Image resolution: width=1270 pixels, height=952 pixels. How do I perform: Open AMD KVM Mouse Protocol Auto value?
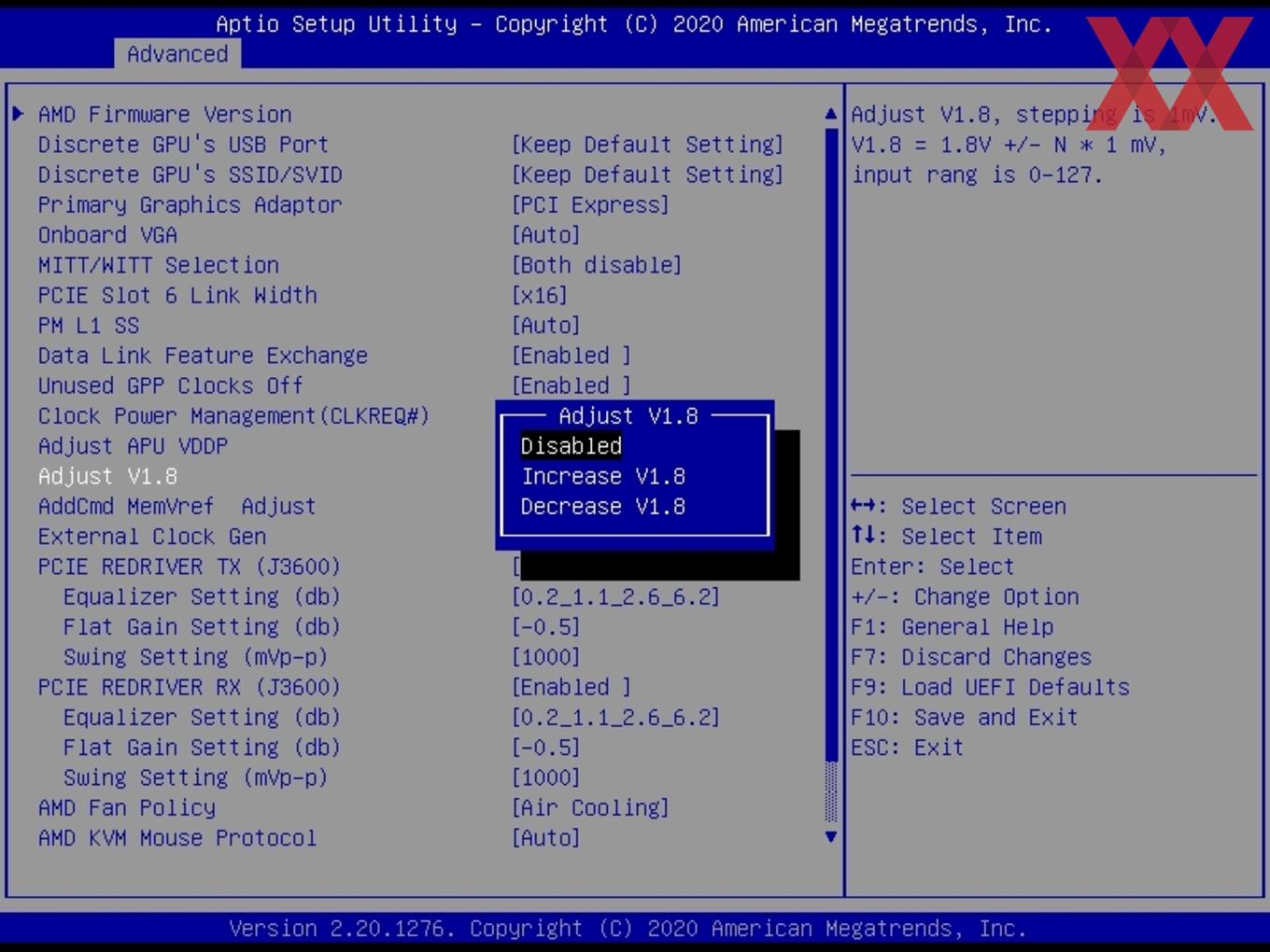[x=546, y=838]
